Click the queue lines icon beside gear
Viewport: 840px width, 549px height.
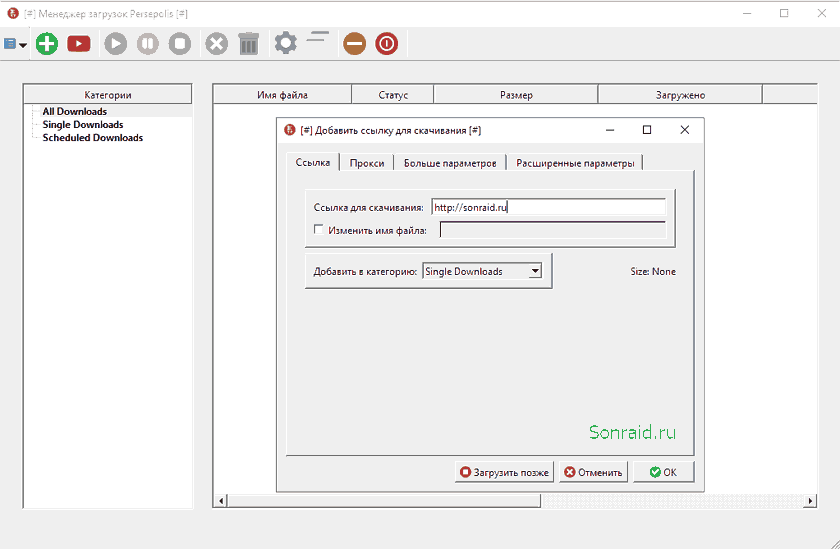tap(318, 37)
